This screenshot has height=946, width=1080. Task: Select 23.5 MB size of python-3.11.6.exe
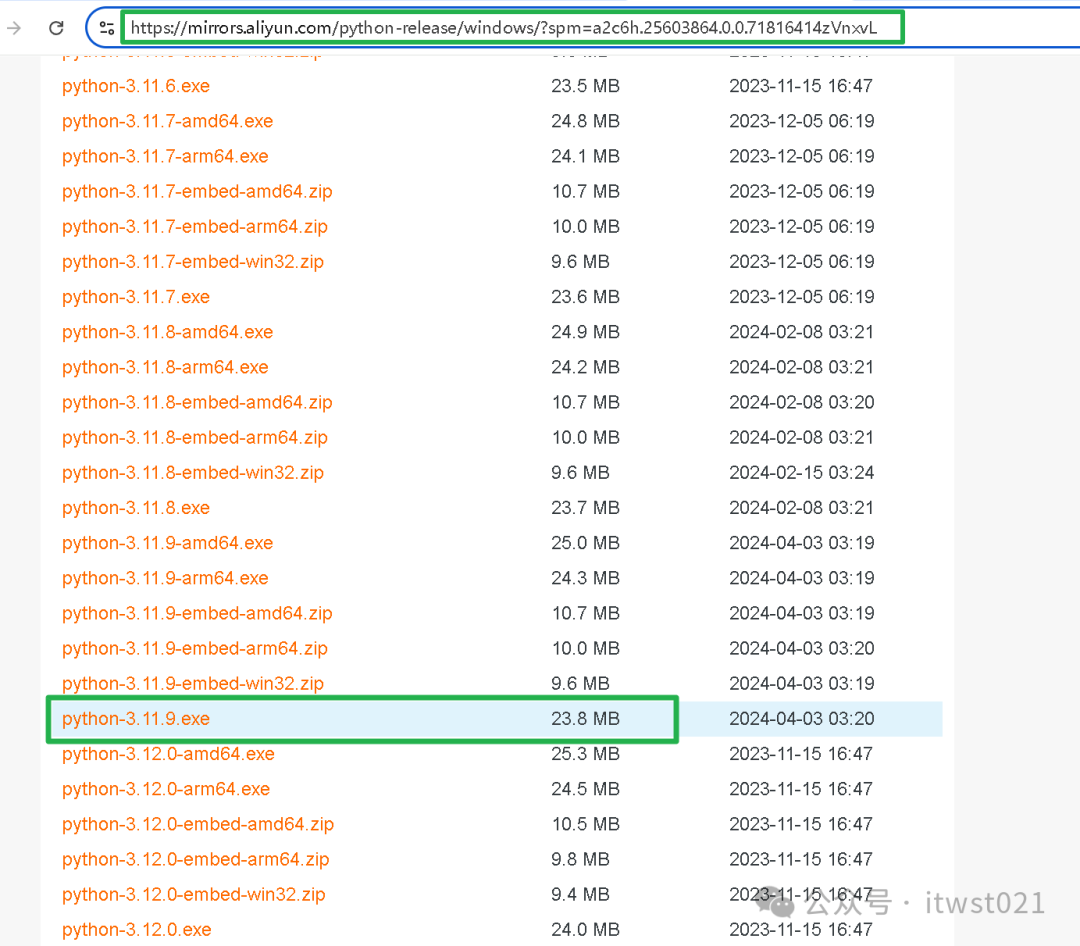tap(585, 86)
